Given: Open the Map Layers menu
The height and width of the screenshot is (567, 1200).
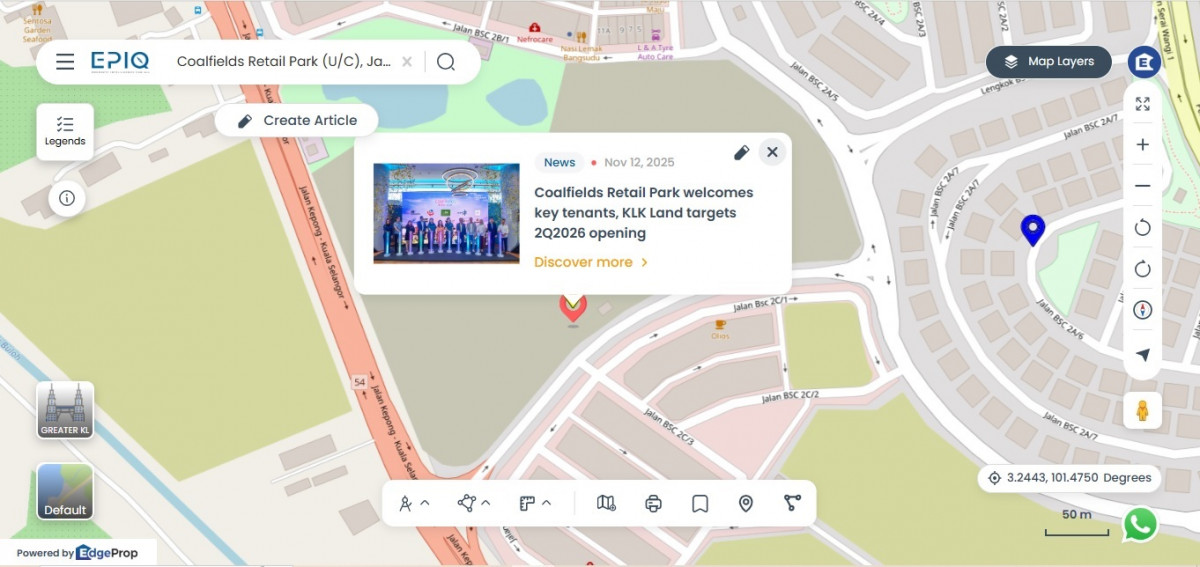Looking at the screenshot, I should point(1048,62).
